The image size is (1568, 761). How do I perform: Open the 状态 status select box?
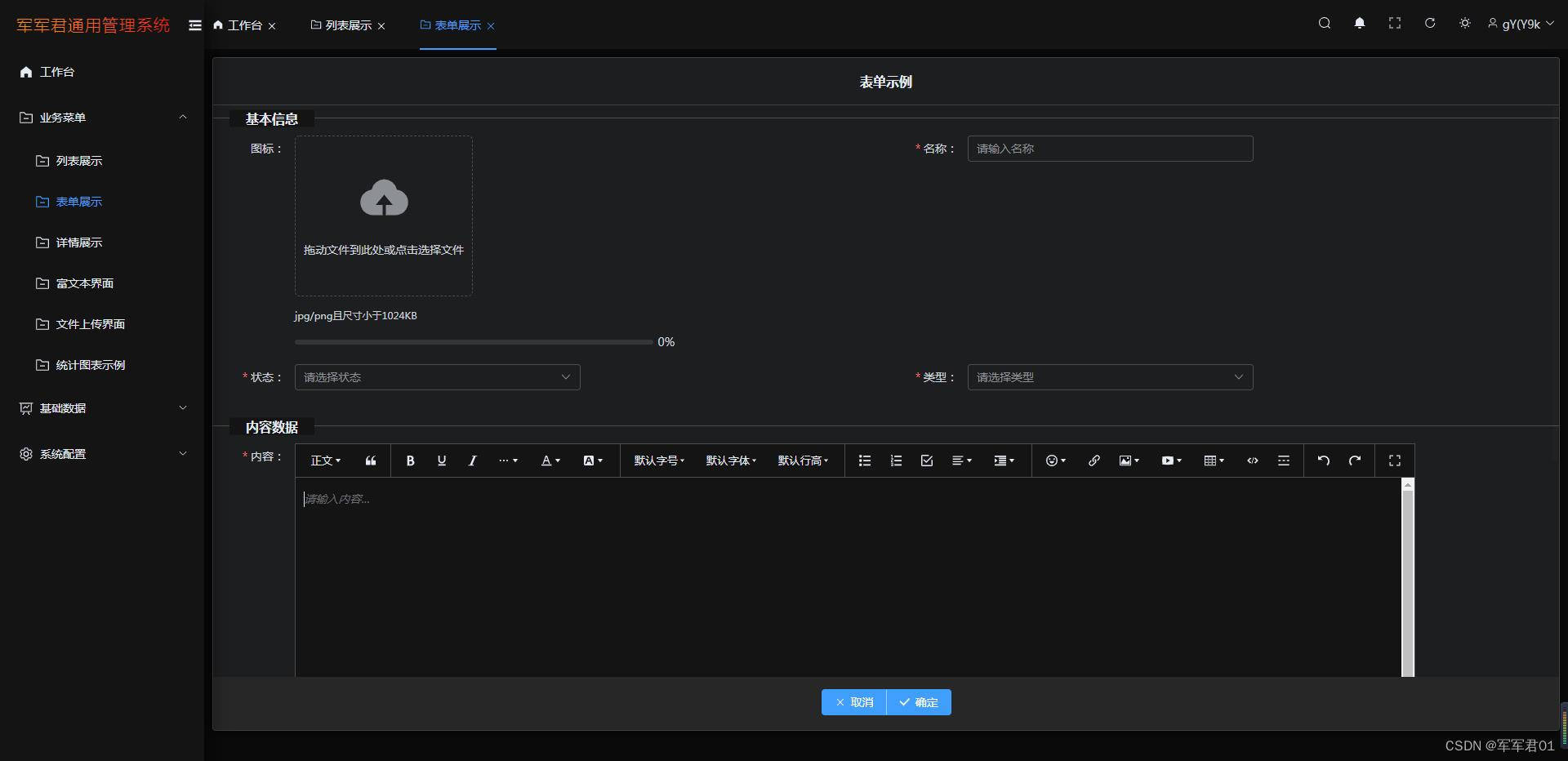pyautogui.click(x=437, y=377)
